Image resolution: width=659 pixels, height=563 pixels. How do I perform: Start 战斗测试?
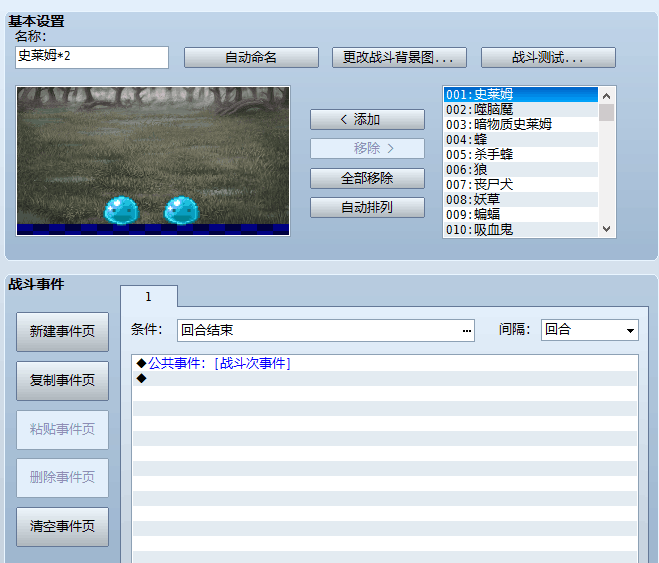point(548,57)
